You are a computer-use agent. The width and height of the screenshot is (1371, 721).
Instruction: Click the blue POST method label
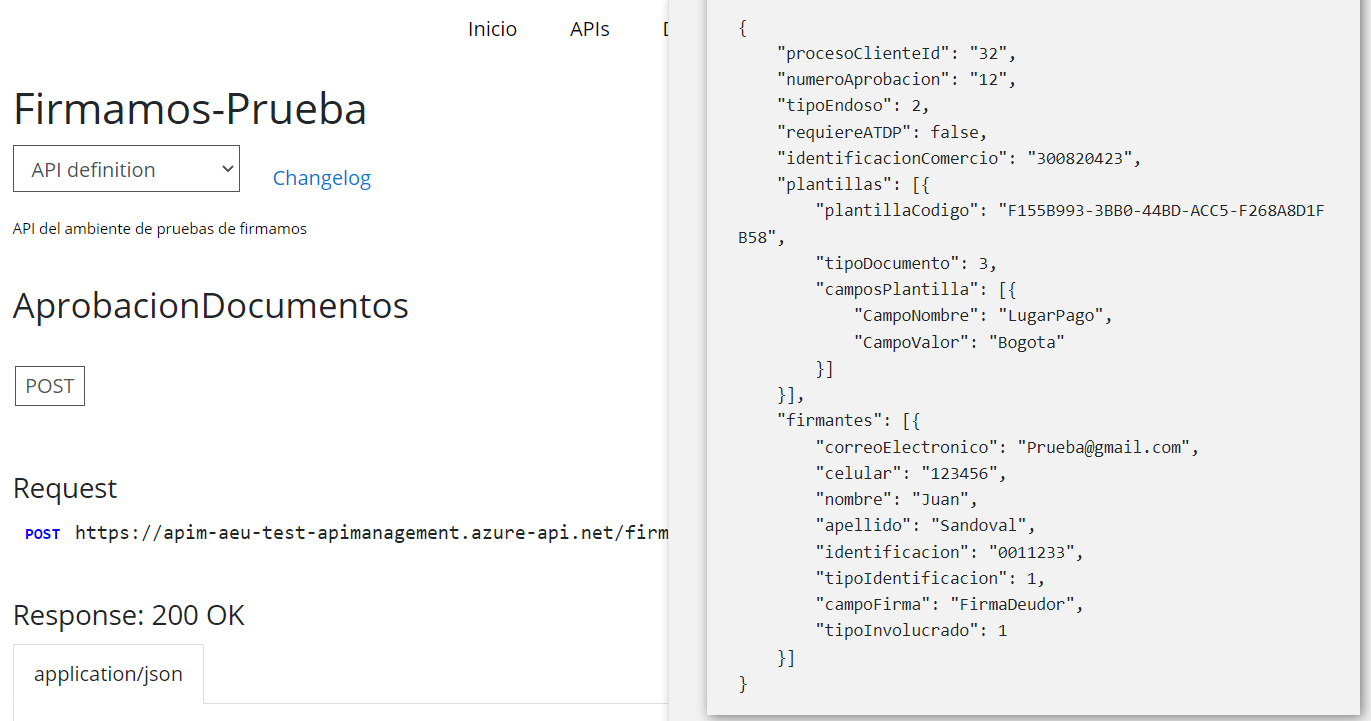[x=43, y=534]
